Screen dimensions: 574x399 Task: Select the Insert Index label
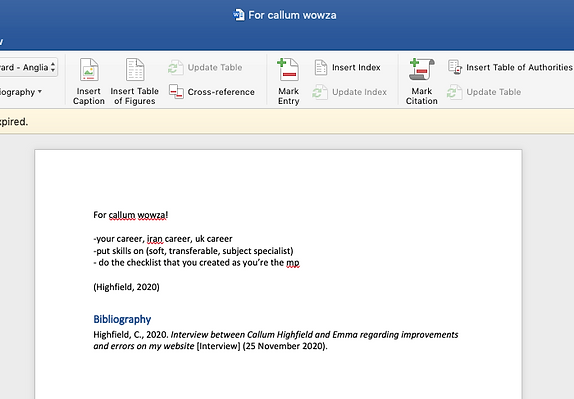[356, 67]
